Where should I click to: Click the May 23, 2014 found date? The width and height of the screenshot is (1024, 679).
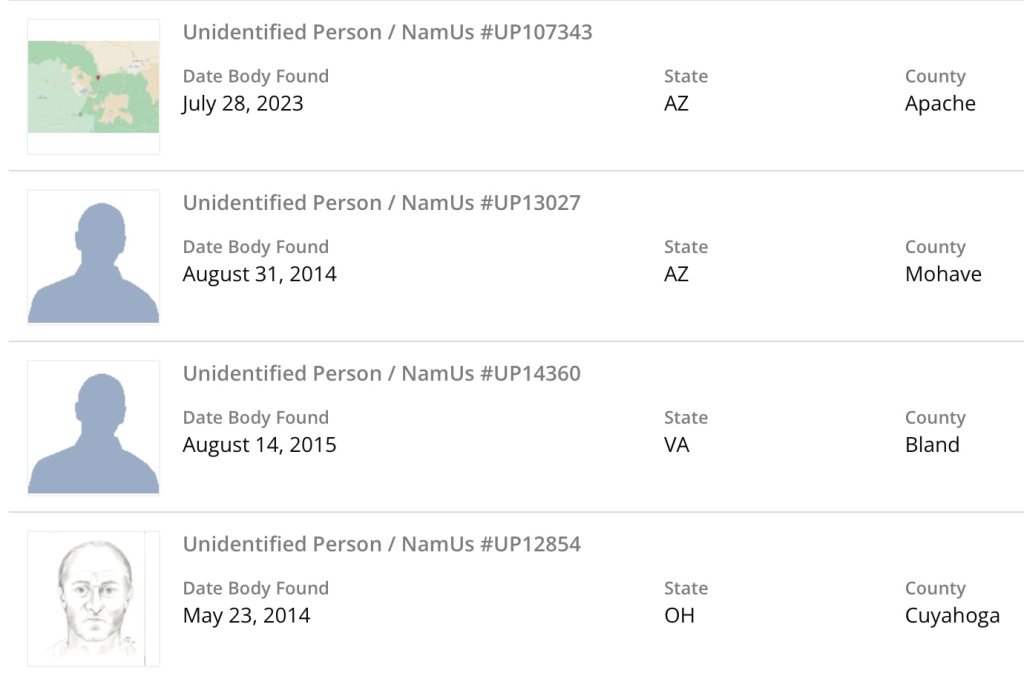(x=246, y=616)
